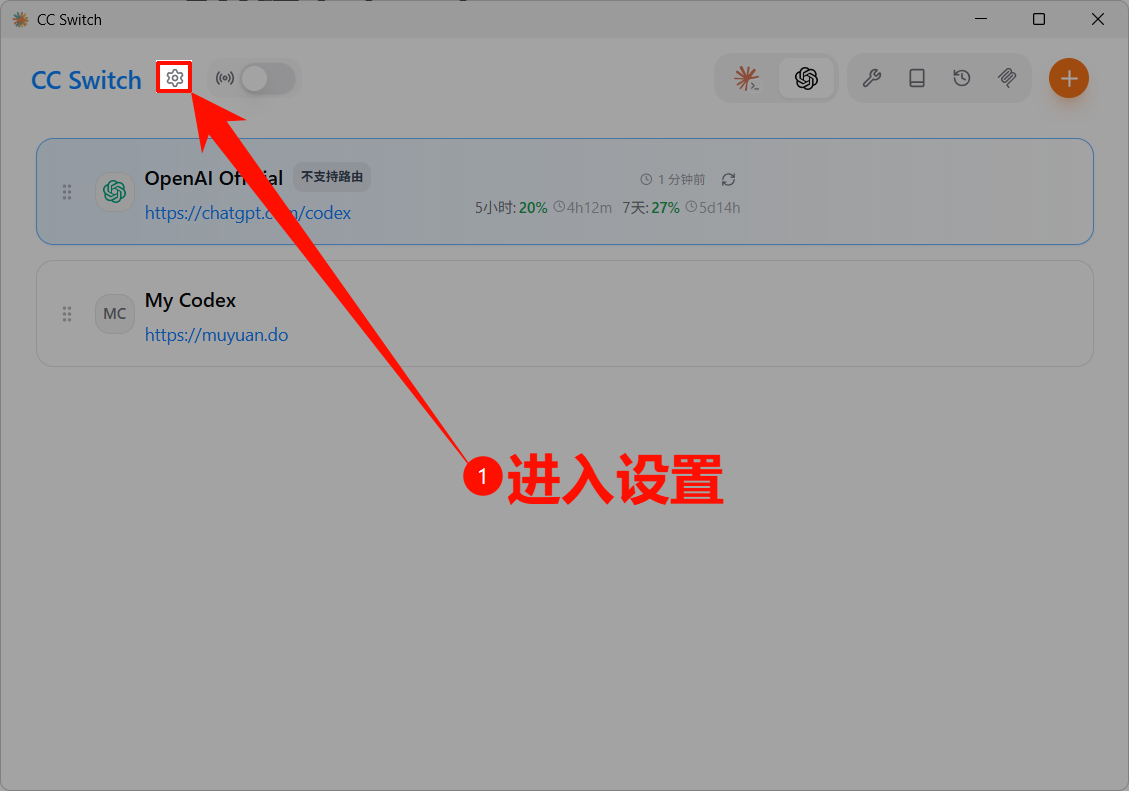The image size is (1129, 791).
Task: Click the 不支持路由 badge
Action: 332,177
